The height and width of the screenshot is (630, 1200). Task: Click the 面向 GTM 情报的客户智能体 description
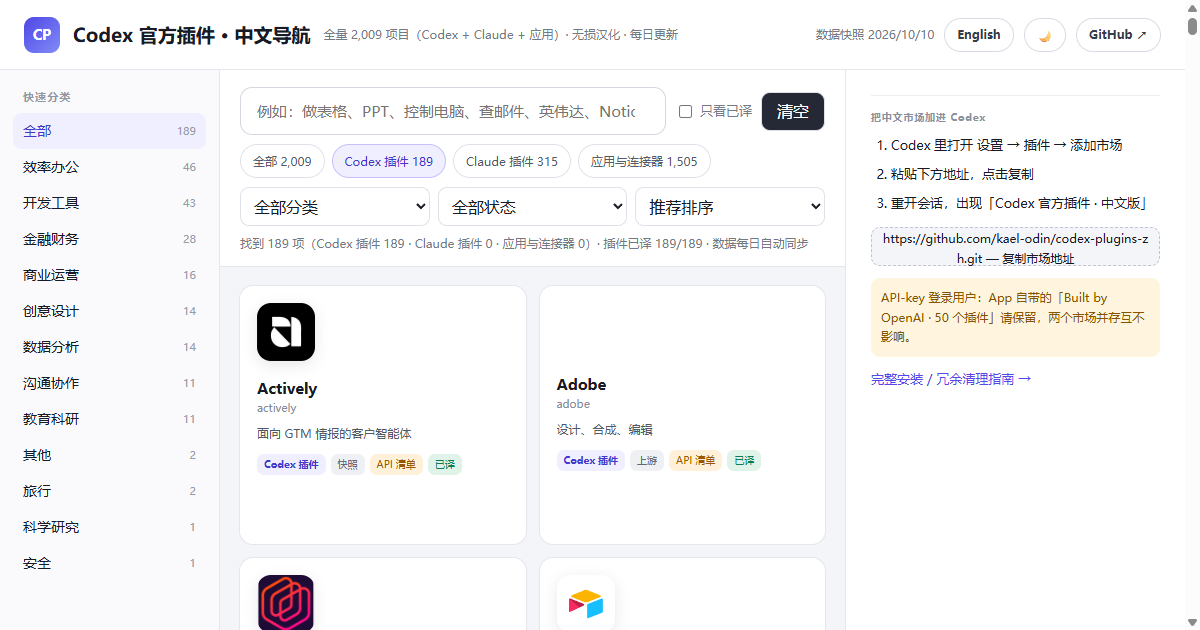[x=334, y=434]
